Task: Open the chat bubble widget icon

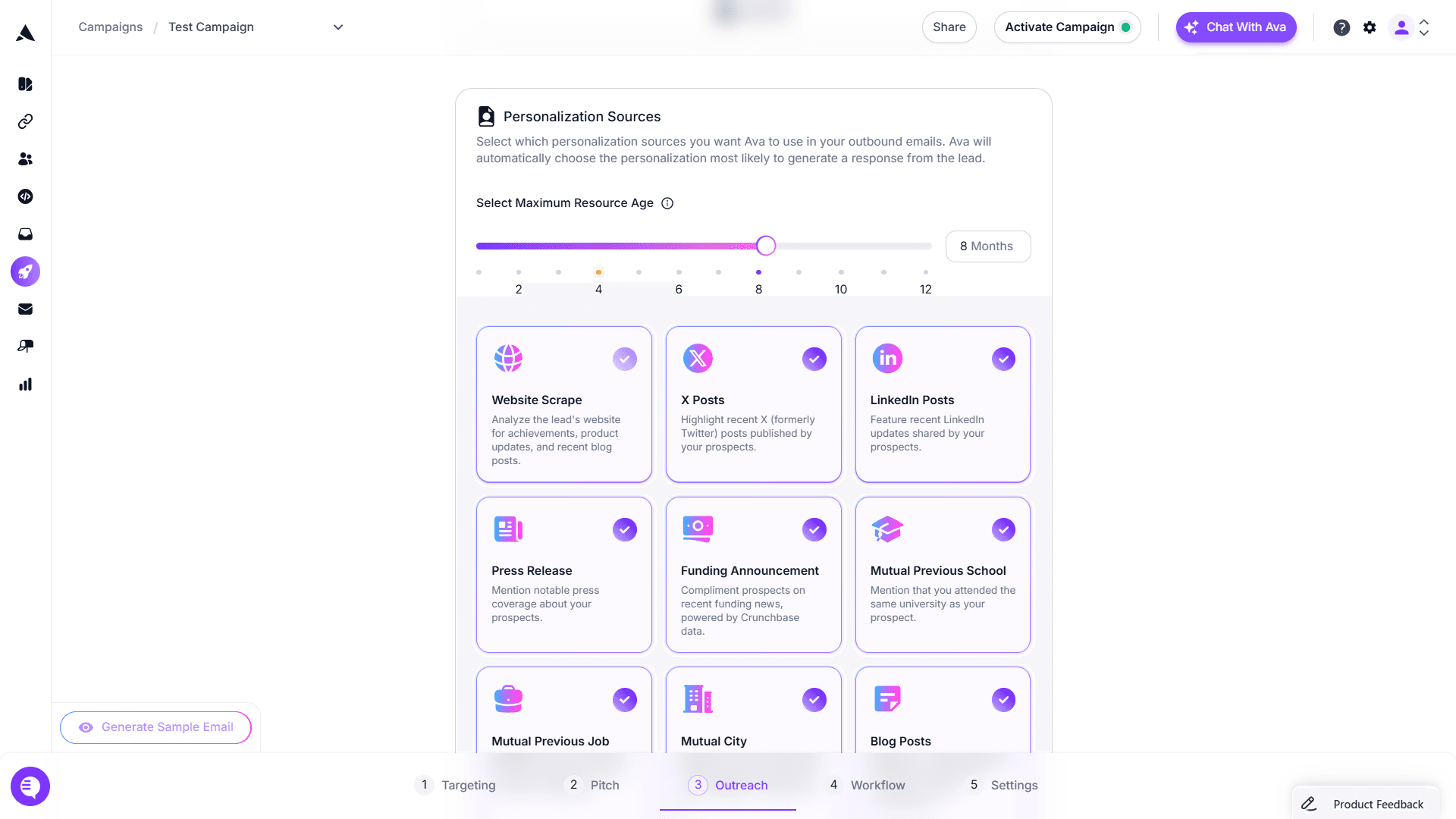Action: [x=30, y=786]
